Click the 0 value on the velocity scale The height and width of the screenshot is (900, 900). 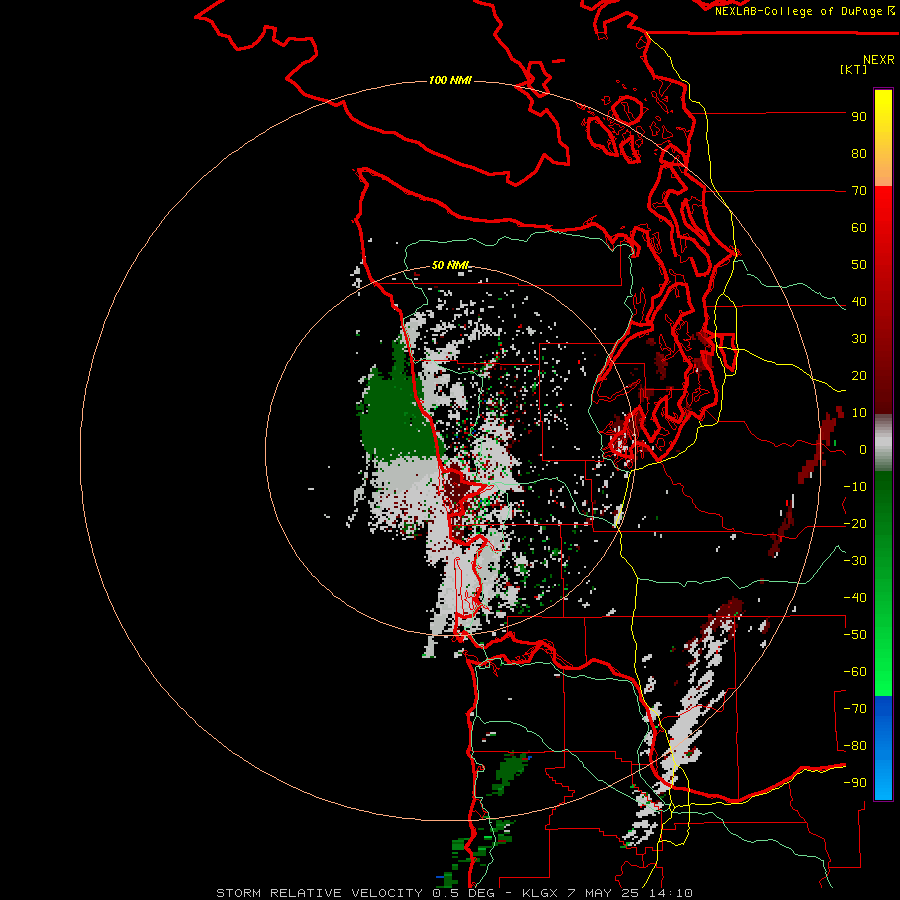click(863, 450)
